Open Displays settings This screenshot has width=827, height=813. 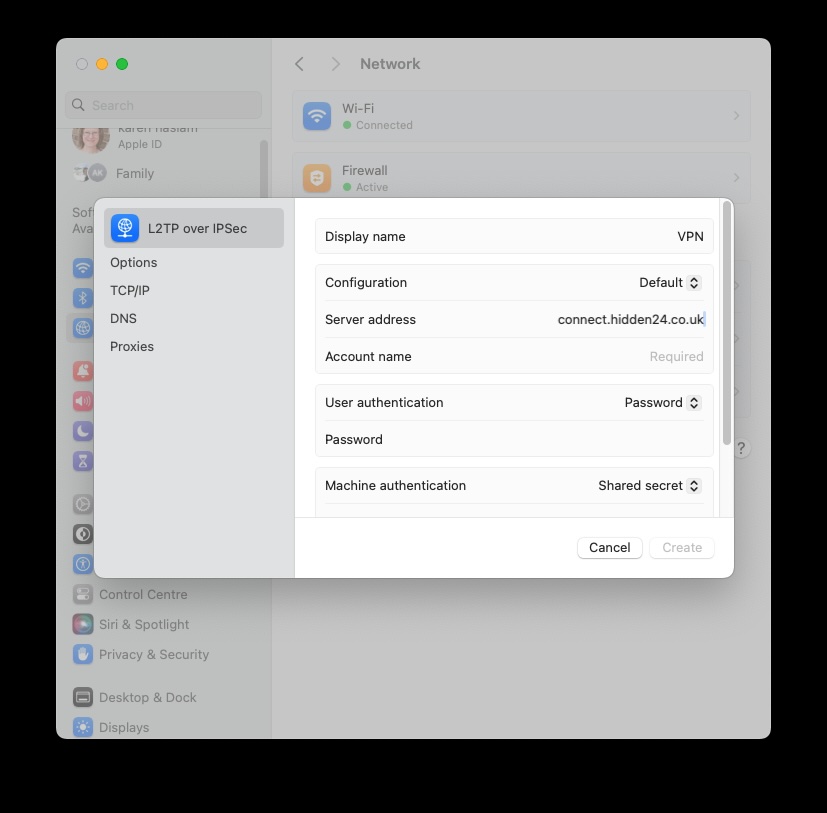click(x=124, y=727)
